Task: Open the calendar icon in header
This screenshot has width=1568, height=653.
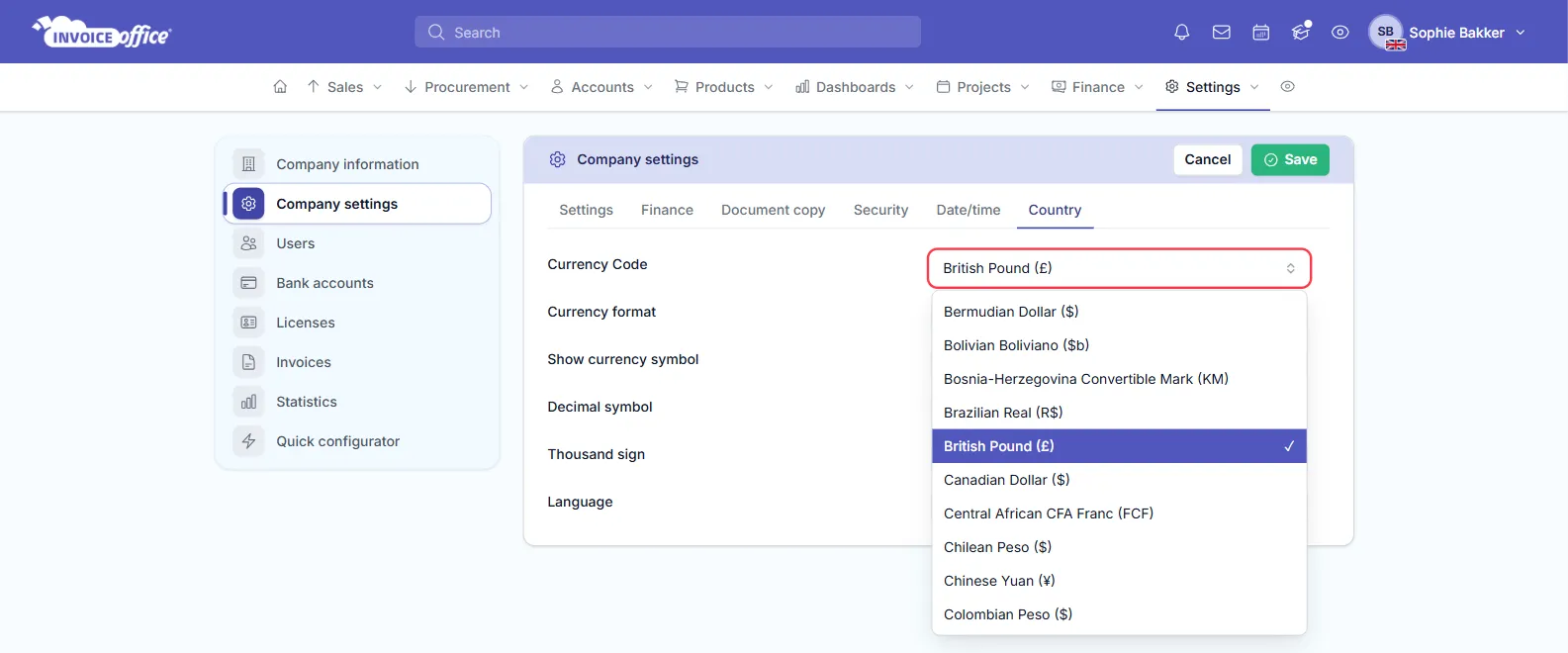Action: (1260, 33)
